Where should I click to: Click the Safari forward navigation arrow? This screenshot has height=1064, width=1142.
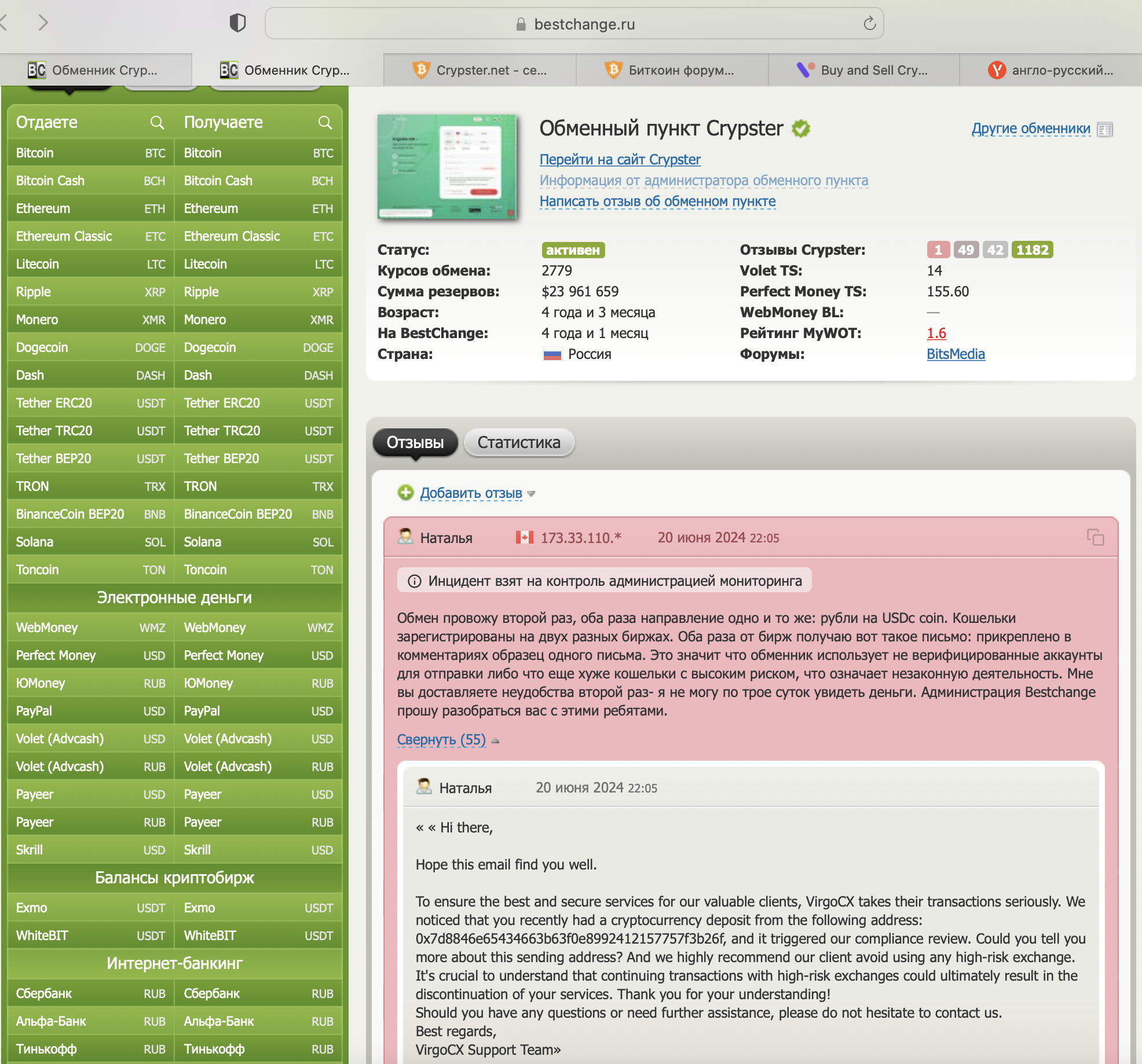[43, 23]
